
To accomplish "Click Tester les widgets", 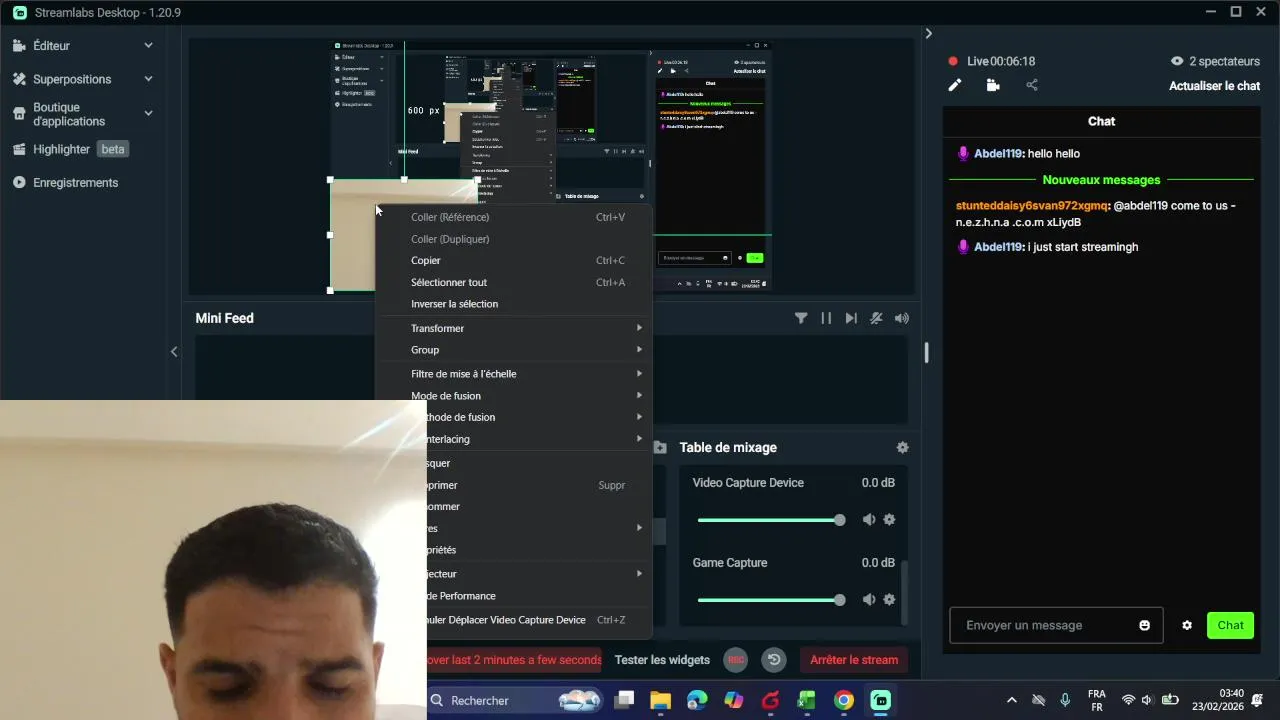I will point(662,660).
